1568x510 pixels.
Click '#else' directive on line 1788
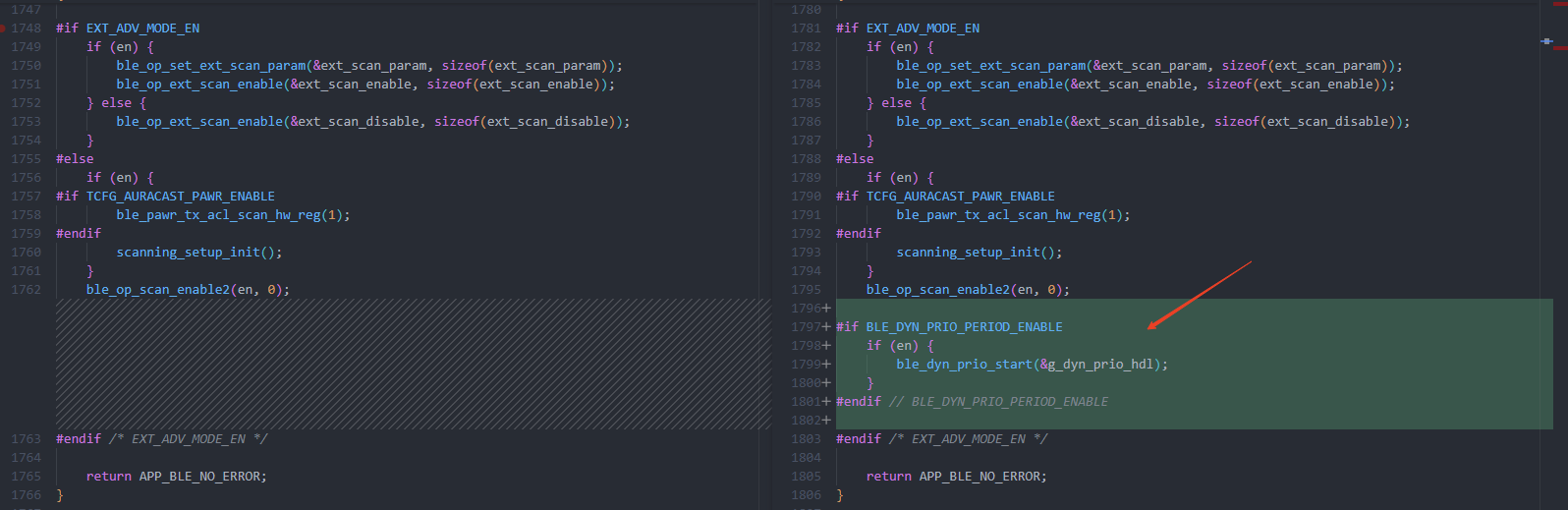tap(855, 159)
